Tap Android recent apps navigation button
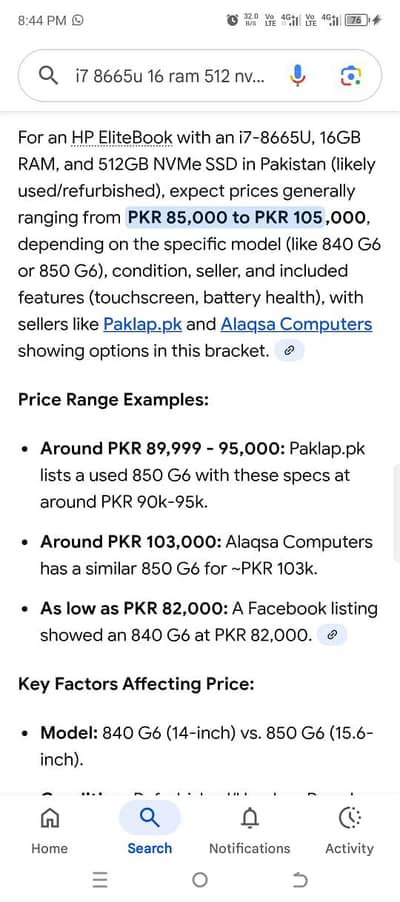 click(100, 880)
